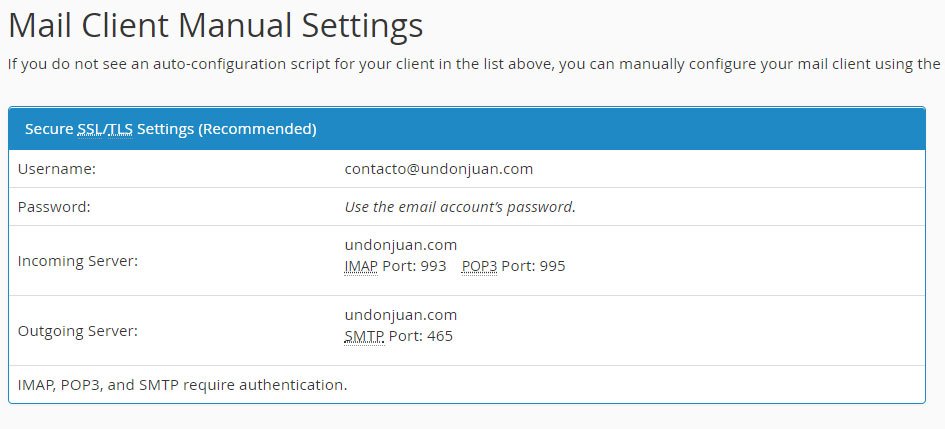Click the POP3 port number 995
This screenshot has width=945, height=429.
click(x=553, y=266)
